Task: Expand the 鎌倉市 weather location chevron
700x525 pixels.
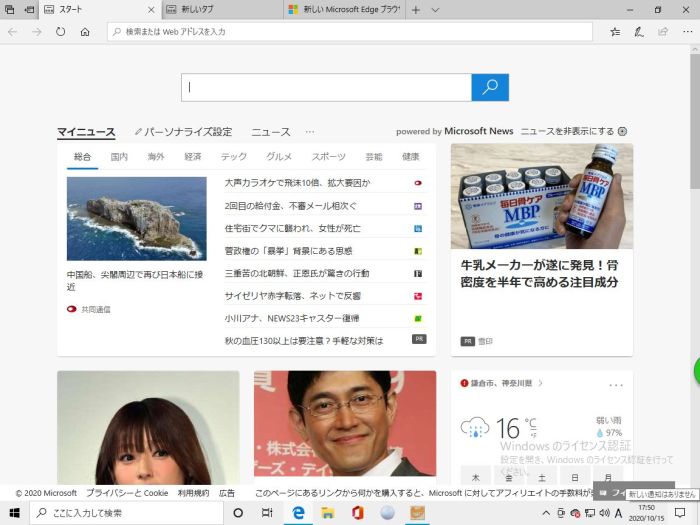Action: pos(541,383)
